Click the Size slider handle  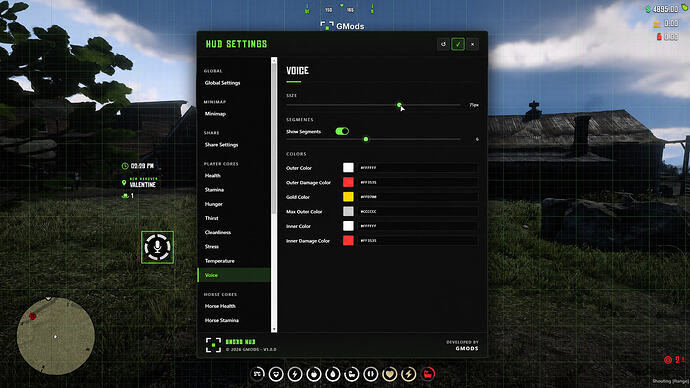click(x=399, y=105)
